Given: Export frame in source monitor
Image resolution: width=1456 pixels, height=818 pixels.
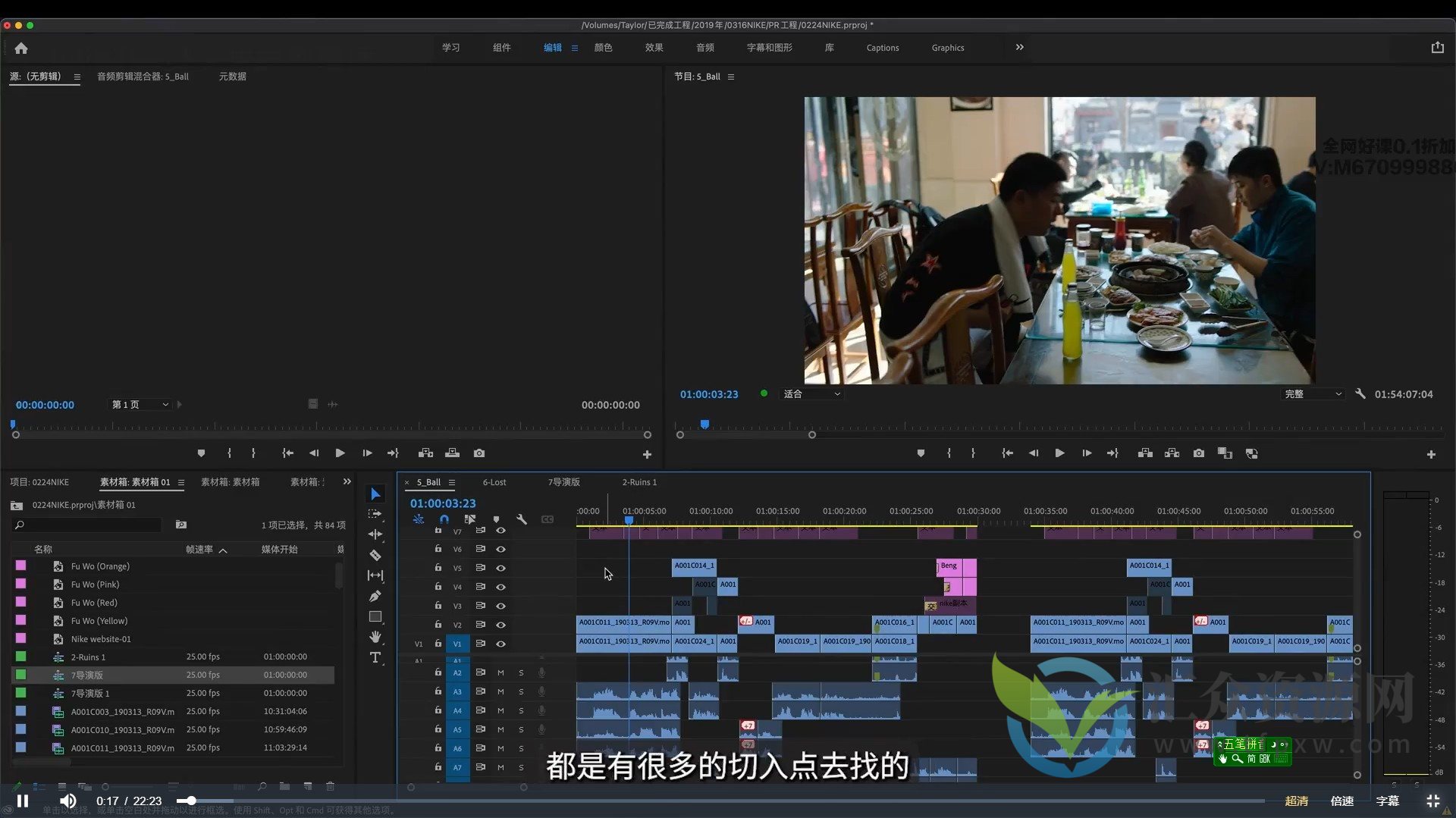Looking at the screenshot, I should (x=479, y=453).
